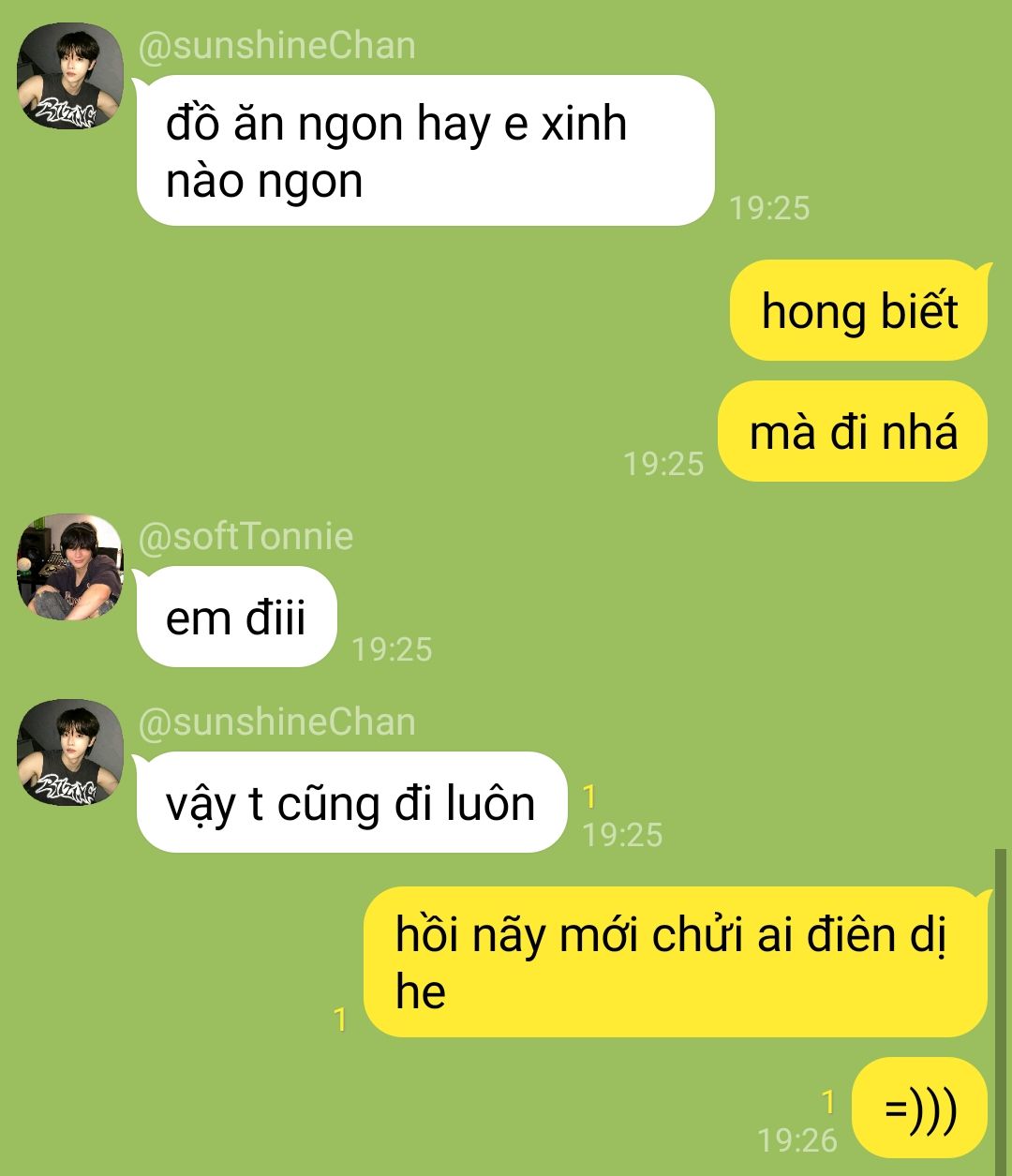Tap the '=)))' message bubble
Viewport: 1012px width, 1176px height.
click(920, 1109)
